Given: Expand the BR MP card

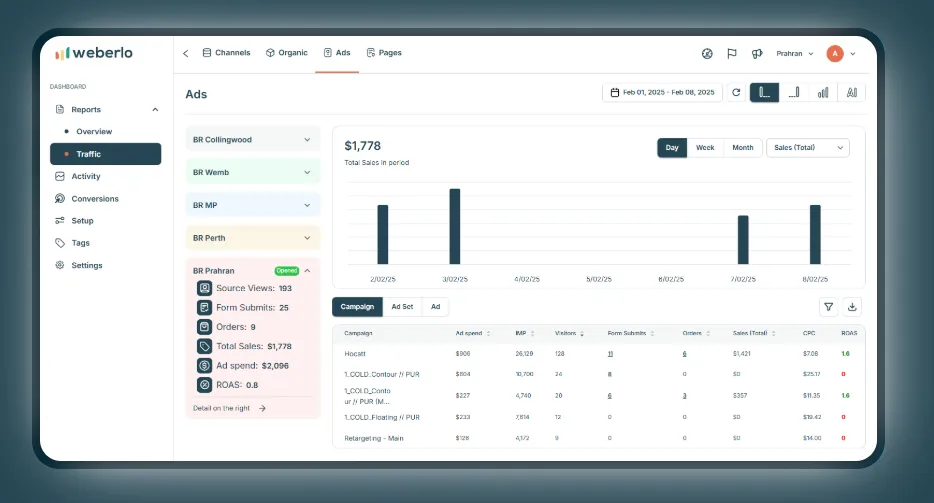Looking at the screenshot, I should [253, 205].
